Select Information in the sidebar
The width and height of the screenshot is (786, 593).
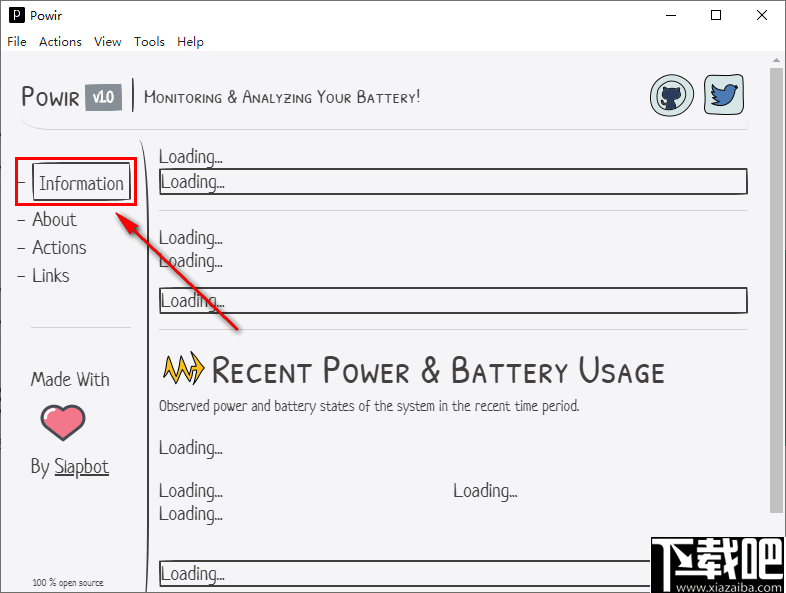(81, 183)
